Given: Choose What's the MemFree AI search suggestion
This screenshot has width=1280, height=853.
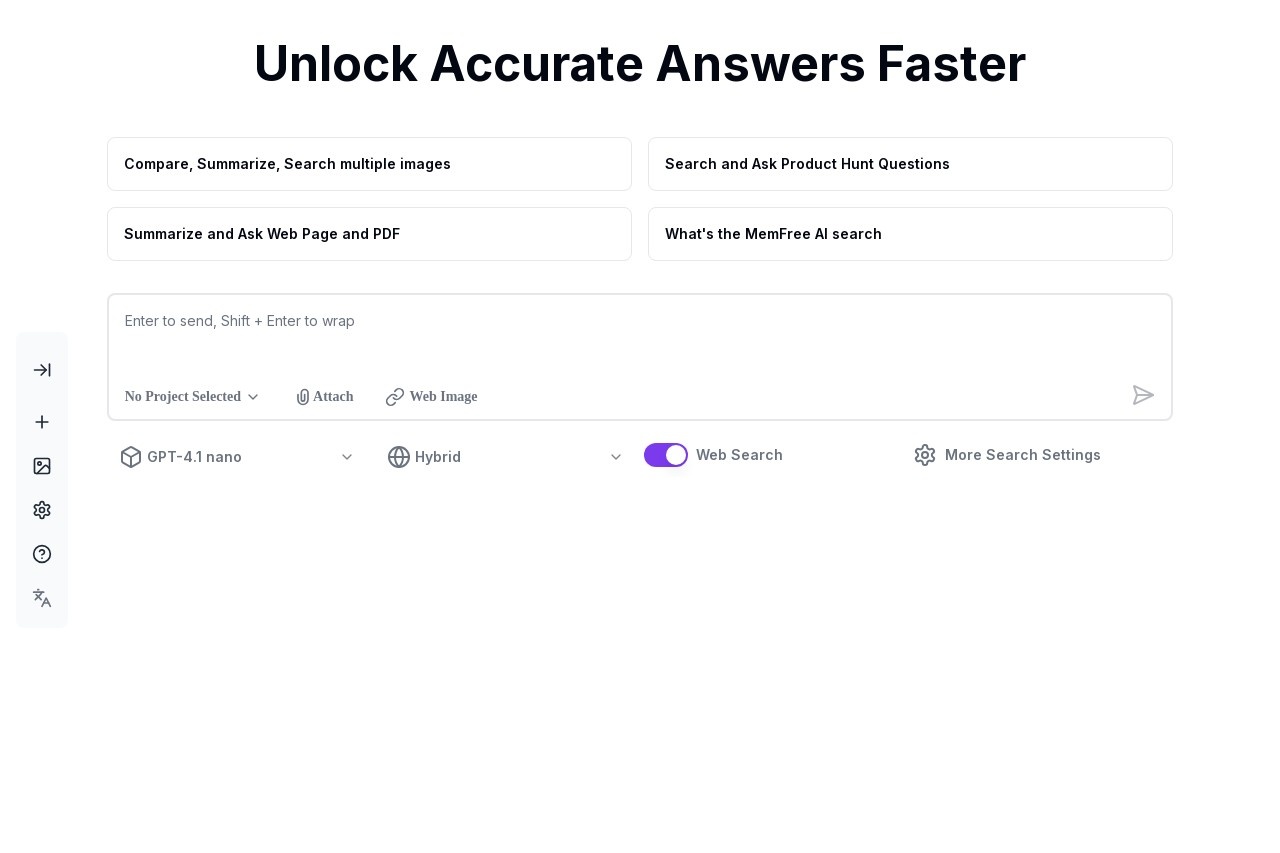Looking at the screenshot, I should 910,234.
